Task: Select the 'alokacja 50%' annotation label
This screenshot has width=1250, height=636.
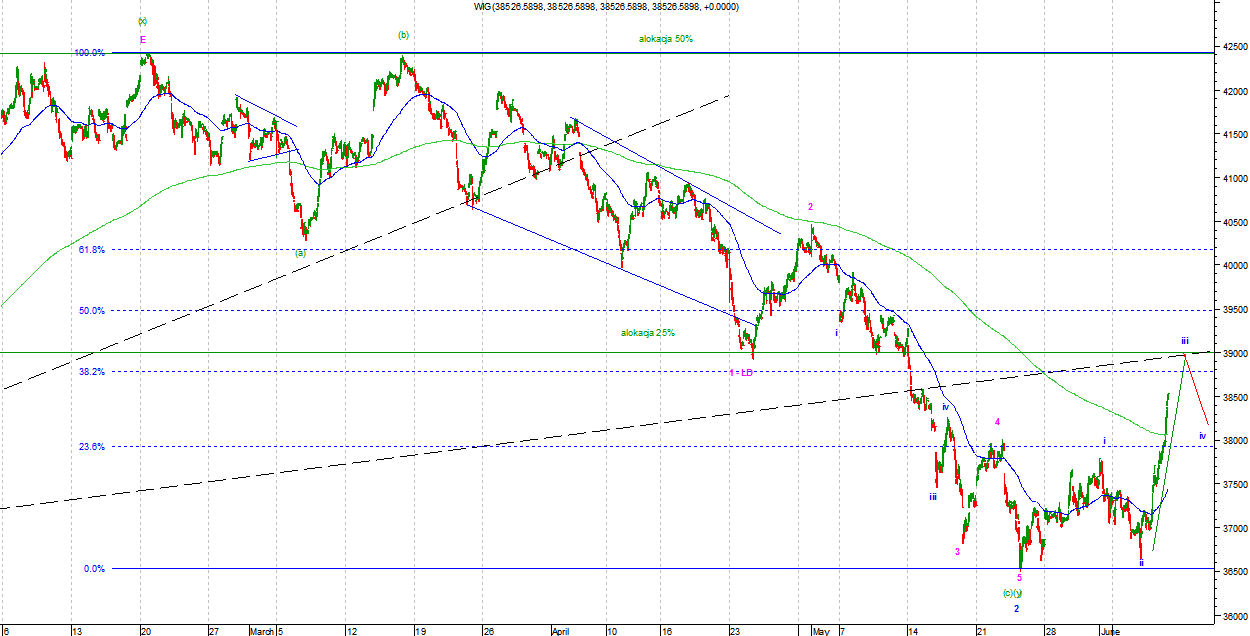Action: coord(666,39)
